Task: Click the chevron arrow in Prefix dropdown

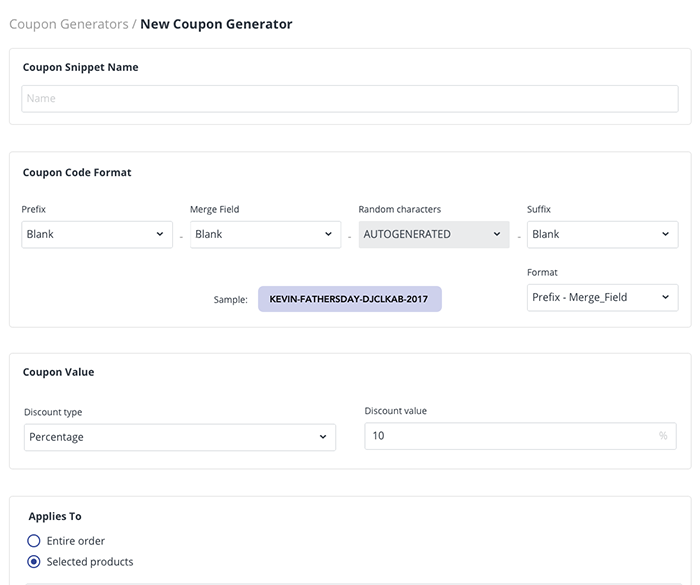Action: (x=160, y=235)
